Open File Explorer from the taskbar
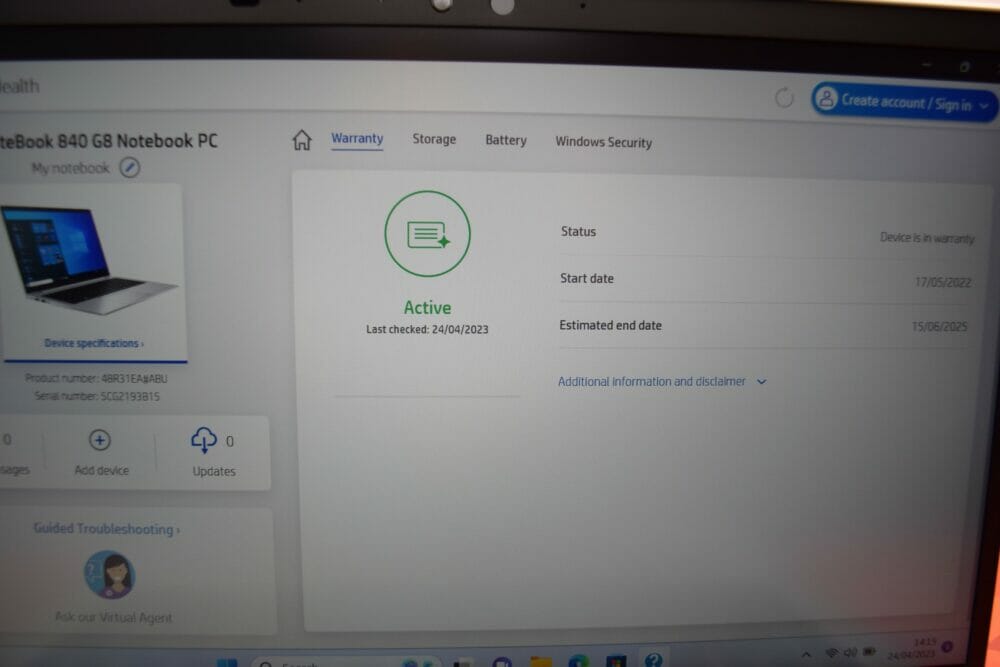The image size is (1000, 667). [541, 661]
